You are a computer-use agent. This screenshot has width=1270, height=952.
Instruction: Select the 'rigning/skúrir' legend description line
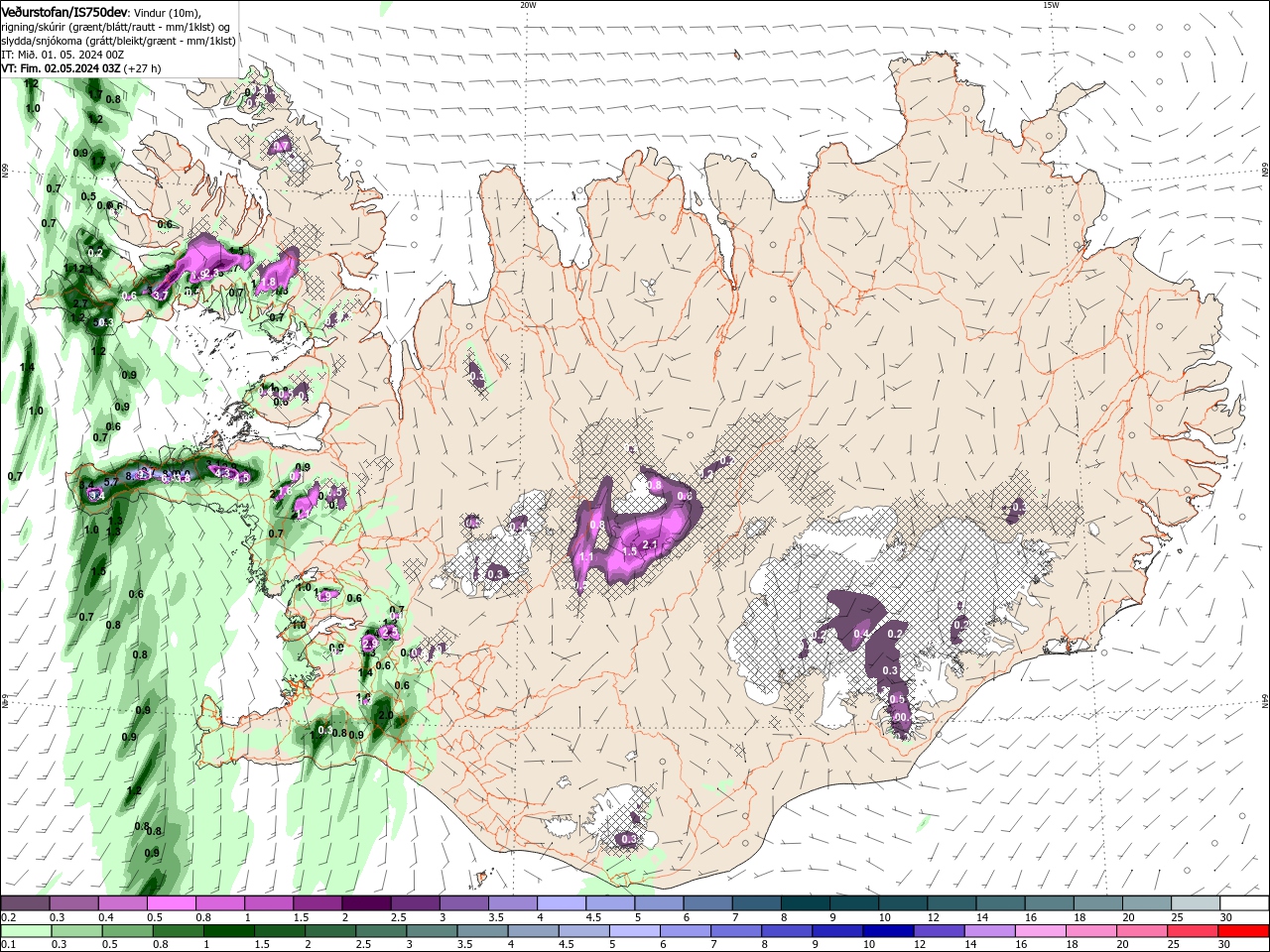115,26
